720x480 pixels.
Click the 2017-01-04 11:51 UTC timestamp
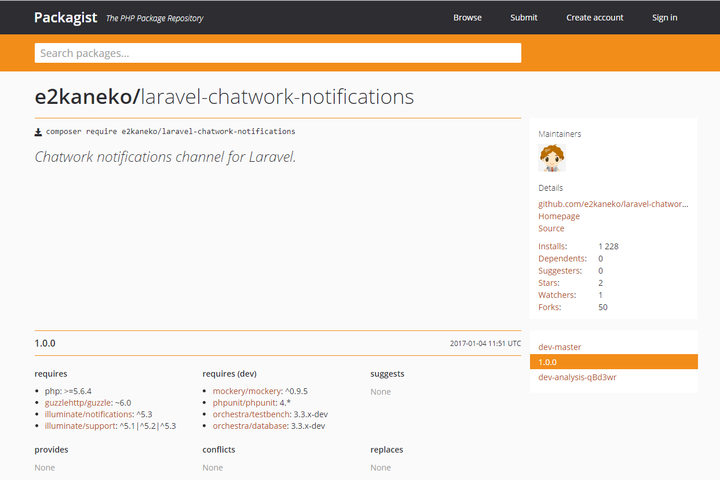click(x=485, y=343)
